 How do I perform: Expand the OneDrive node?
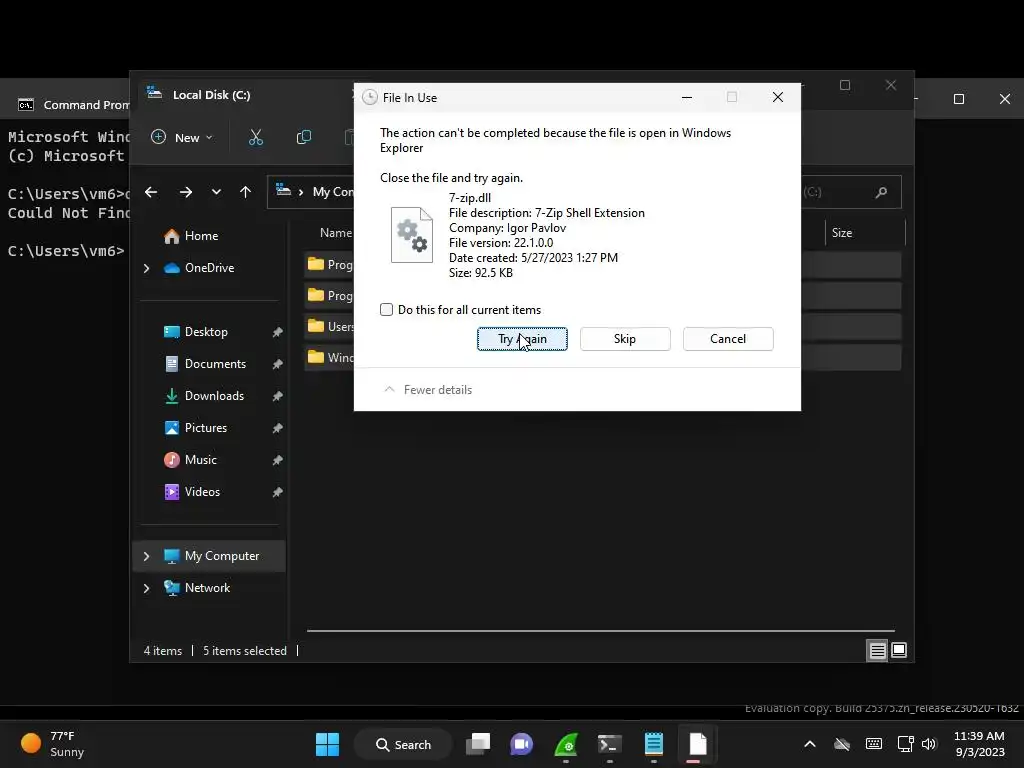click(x=146, y=268)
